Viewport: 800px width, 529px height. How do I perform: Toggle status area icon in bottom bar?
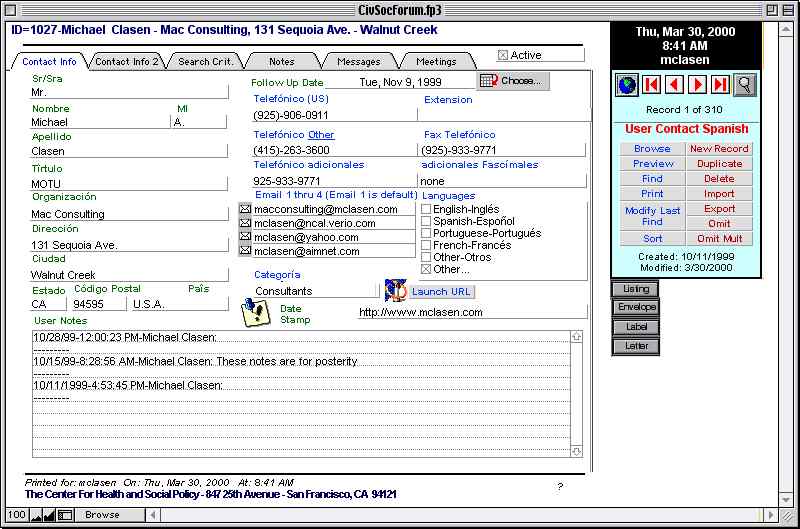coord(65,515)
